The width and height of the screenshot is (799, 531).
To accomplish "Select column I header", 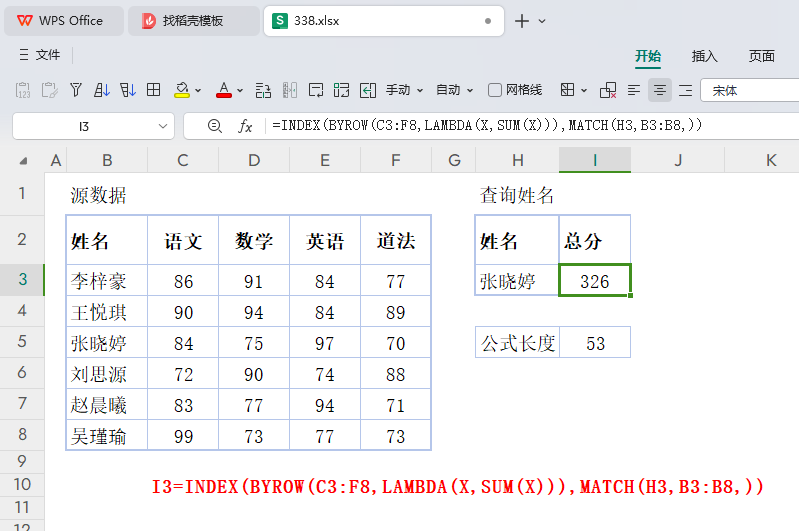I will 595,161.
